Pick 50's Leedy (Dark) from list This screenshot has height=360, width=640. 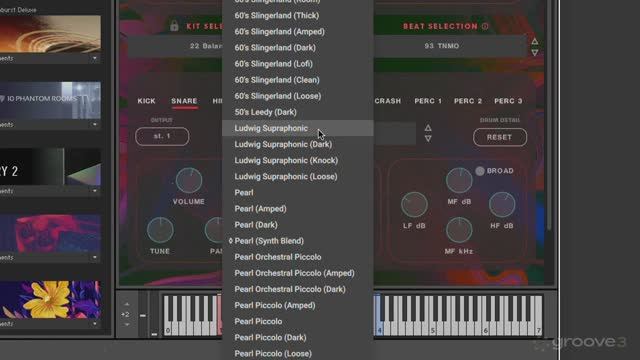pyautogui.click(x=298, y=112)
